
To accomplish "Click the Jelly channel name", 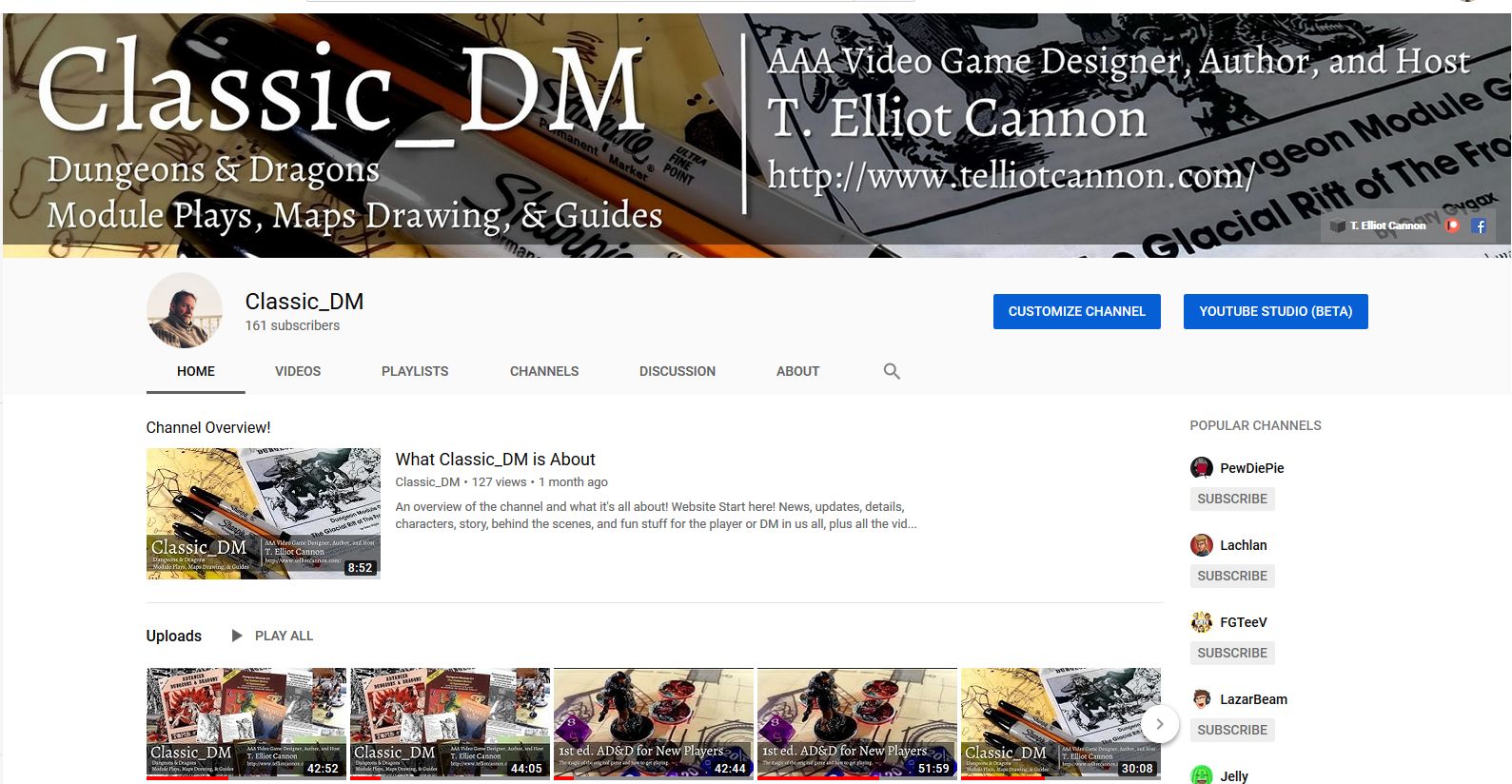I will coord(1234,776).
